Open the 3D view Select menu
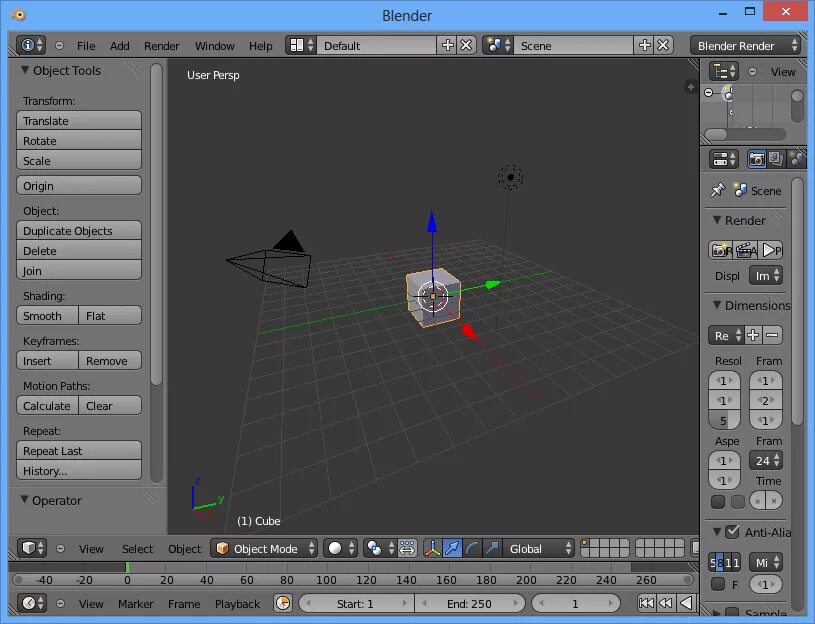The image size is (815, 624). click(137, 549)
